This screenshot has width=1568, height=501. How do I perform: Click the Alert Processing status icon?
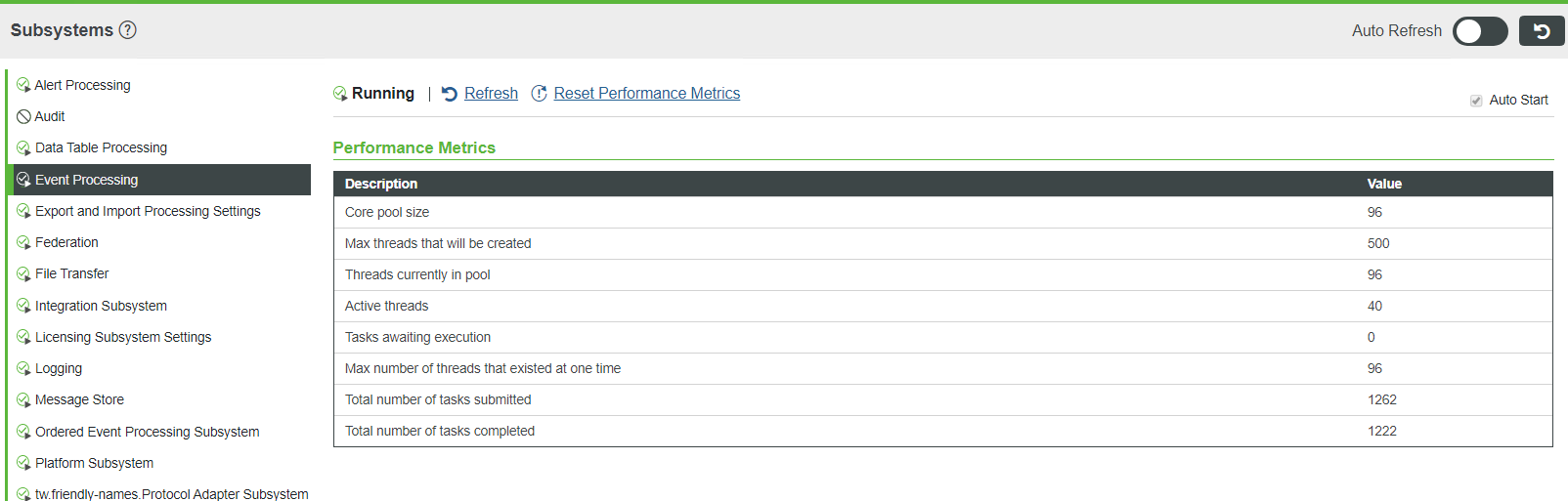point(23,86)
